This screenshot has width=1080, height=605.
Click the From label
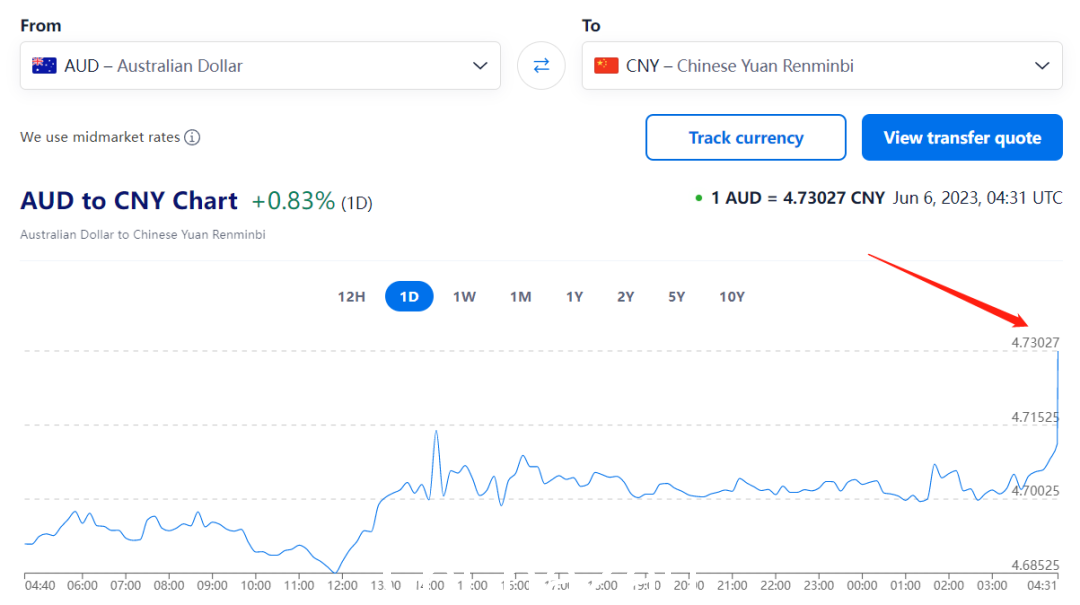pyautogui.click(x=41, y=25)
